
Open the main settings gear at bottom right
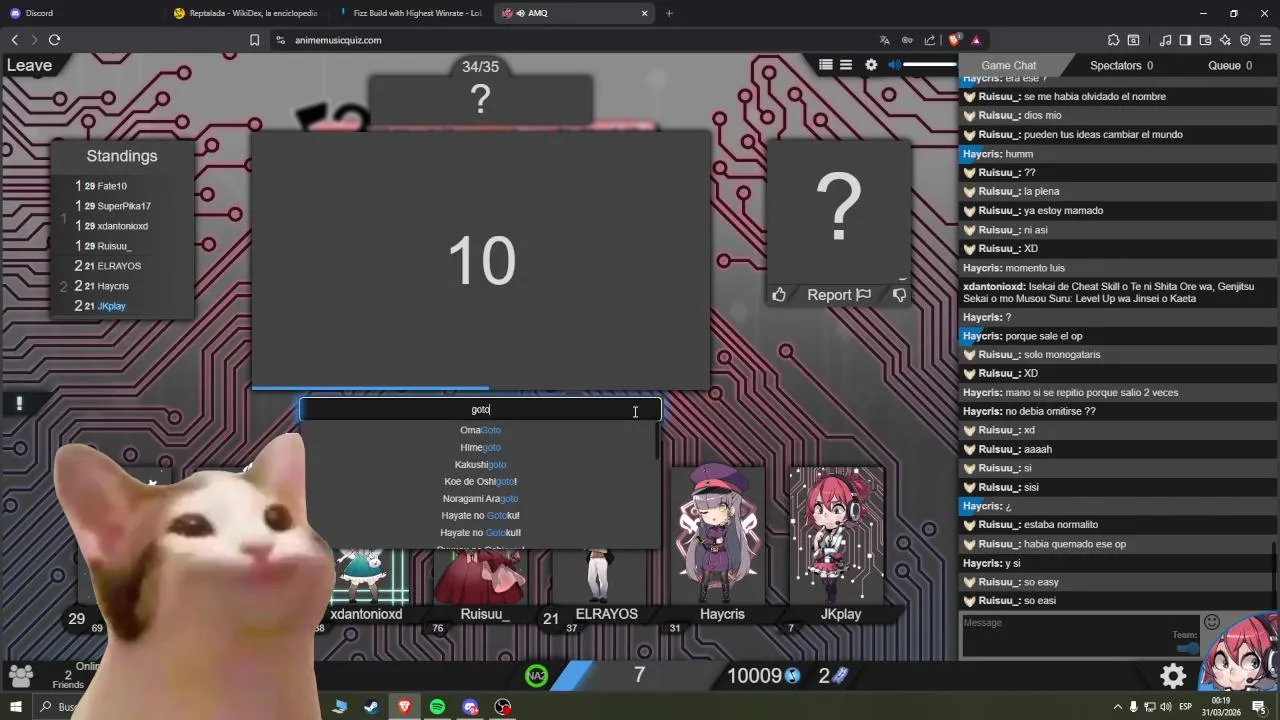(x=1173, y=677)
